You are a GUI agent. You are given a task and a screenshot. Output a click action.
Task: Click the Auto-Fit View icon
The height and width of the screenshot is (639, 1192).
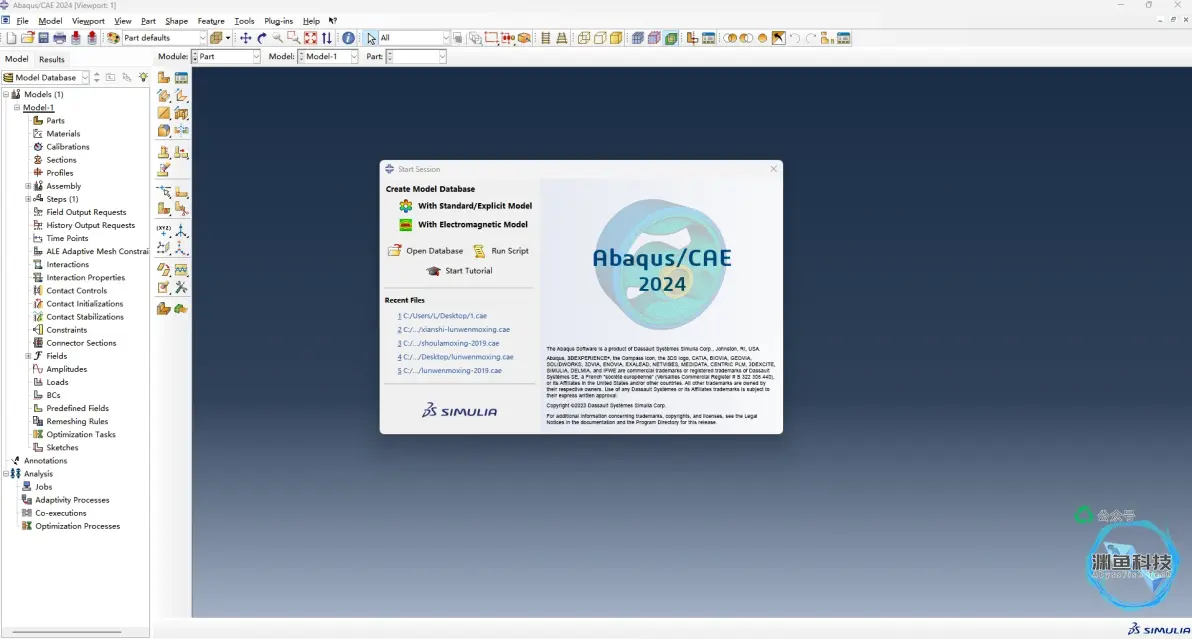coord(310,38)
